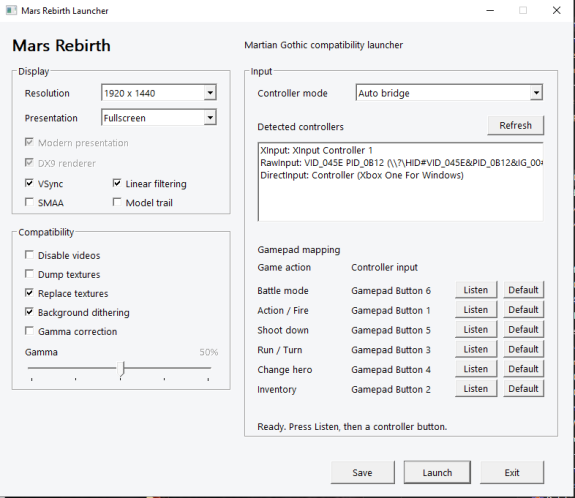Reset Action / Fire to Default

coord(523,310)
